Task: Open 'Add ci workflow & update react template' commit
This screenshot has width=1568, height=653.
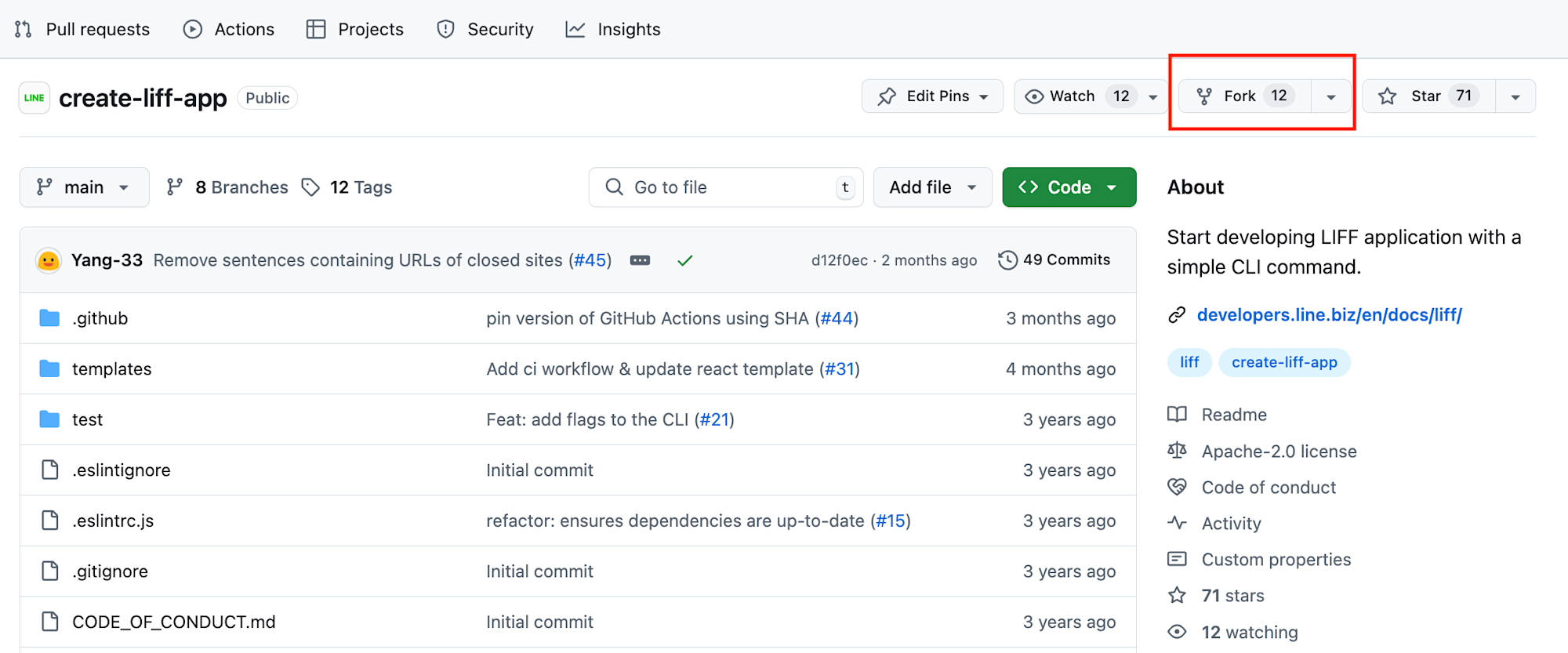Action: click(650, 369)
